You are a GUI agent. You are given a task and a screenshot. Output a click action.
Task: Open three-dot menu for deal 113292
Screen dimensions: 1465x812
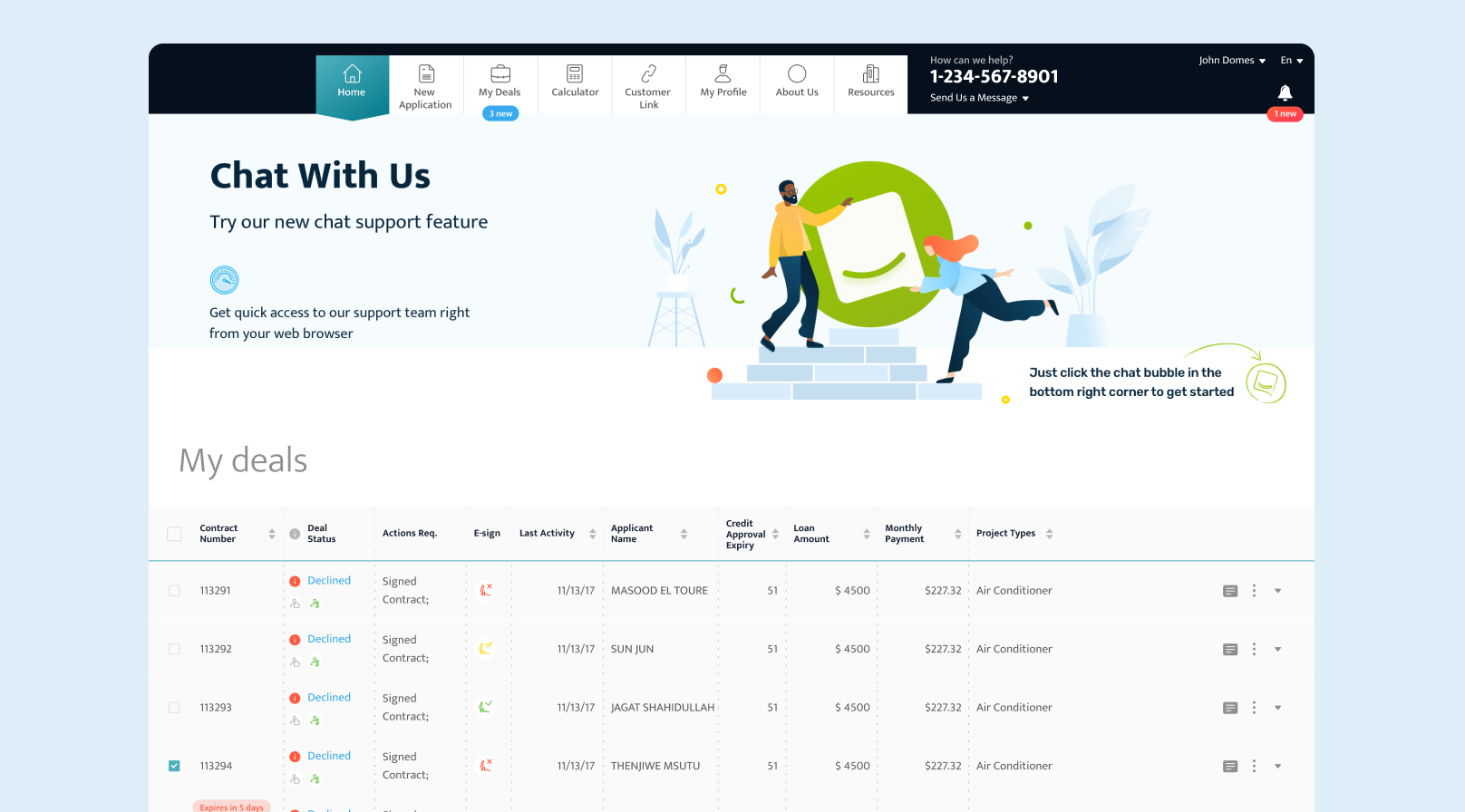coord(1254,649)
